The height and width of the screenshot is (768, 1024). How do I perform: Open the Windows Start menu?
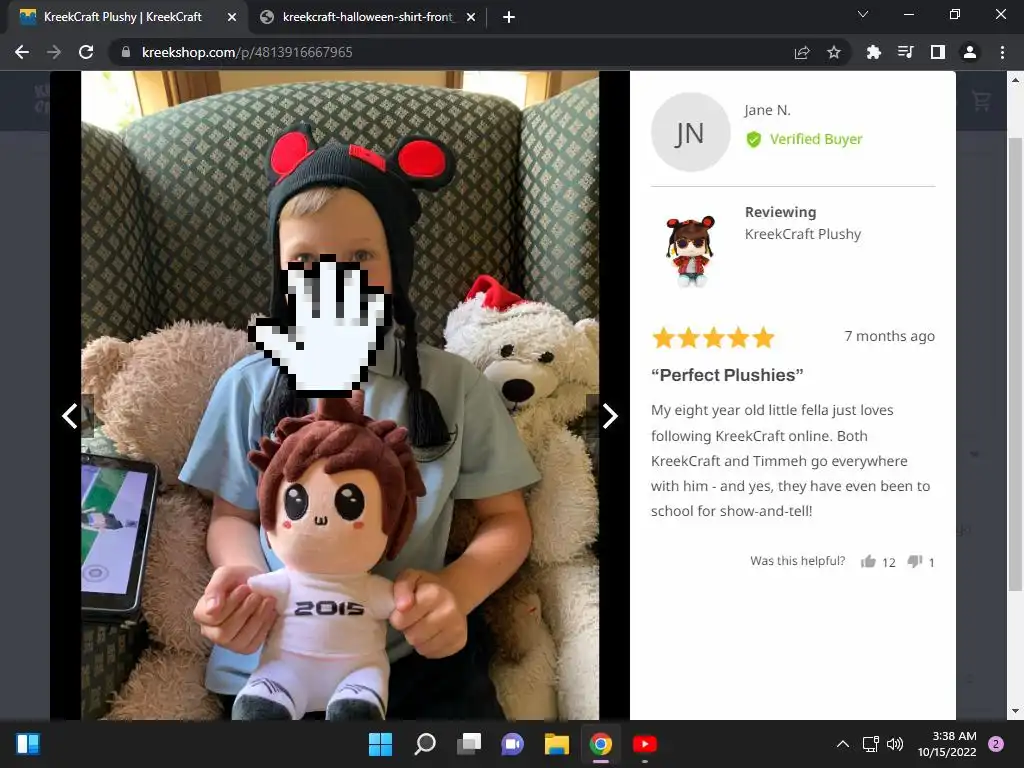click(x=380, y=744)
